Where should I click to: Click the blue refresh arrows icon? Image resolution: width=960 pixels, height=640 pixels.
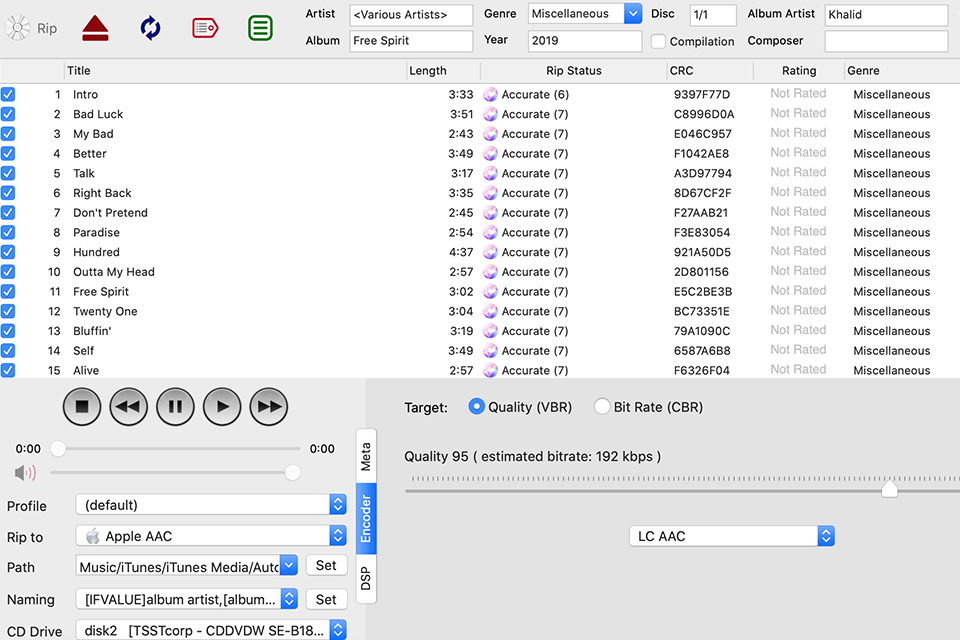pos(150,28)
